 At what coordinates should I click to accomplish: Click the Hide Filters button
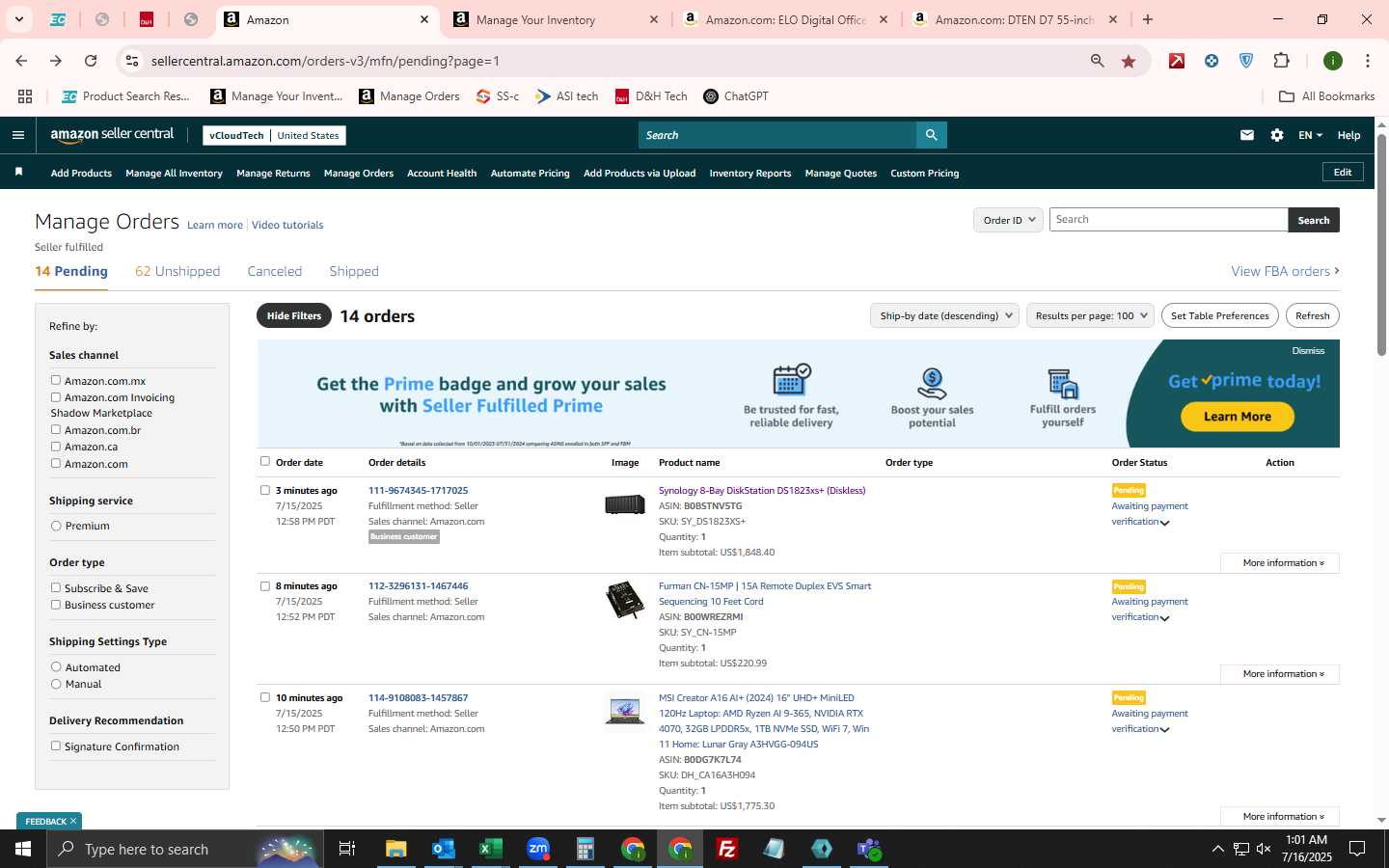pos(294,315)
